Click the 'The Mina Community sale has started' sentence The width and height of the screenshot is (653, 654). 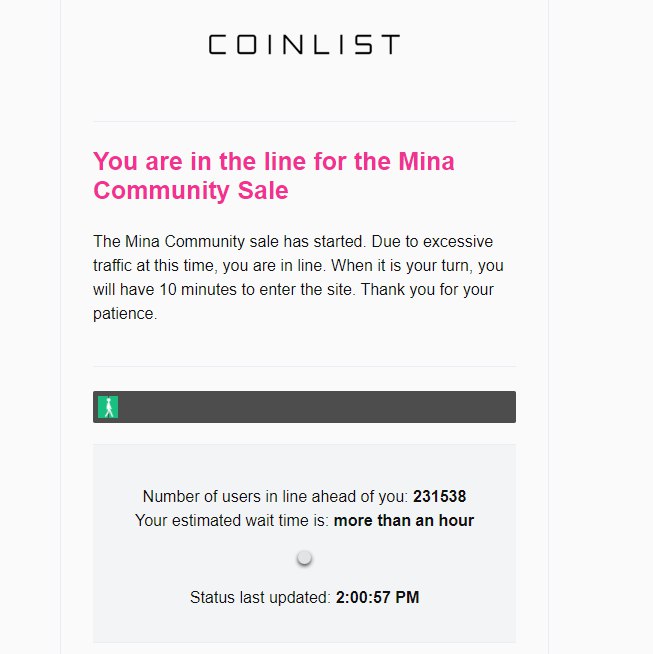(230, 241)
